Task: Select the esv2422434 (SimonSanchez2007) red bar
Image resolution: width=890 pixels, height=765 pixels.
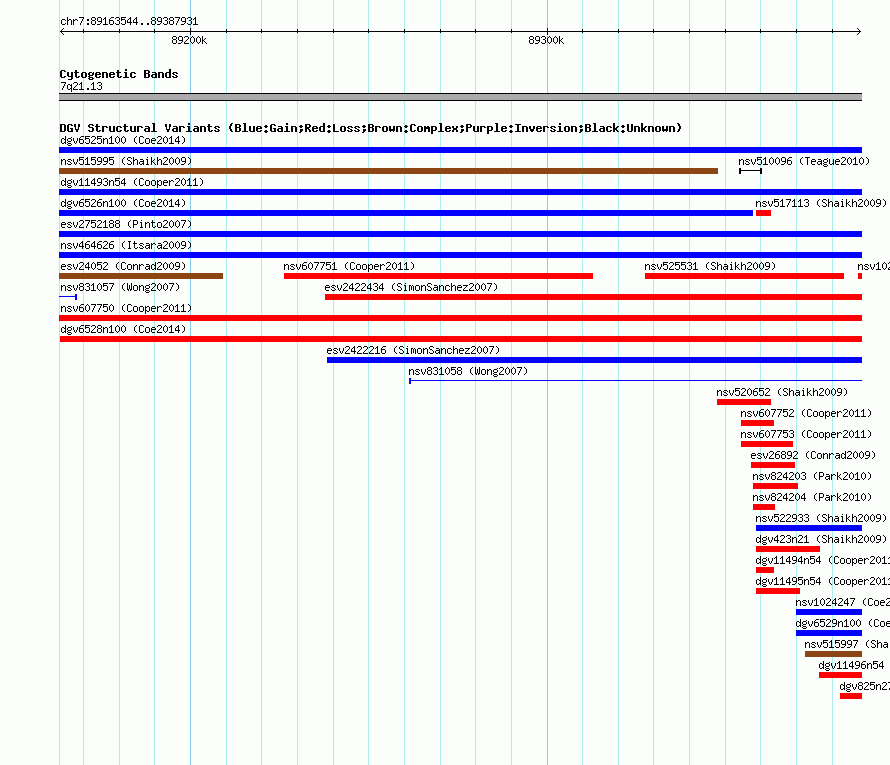Action: (x=593, y=297)
